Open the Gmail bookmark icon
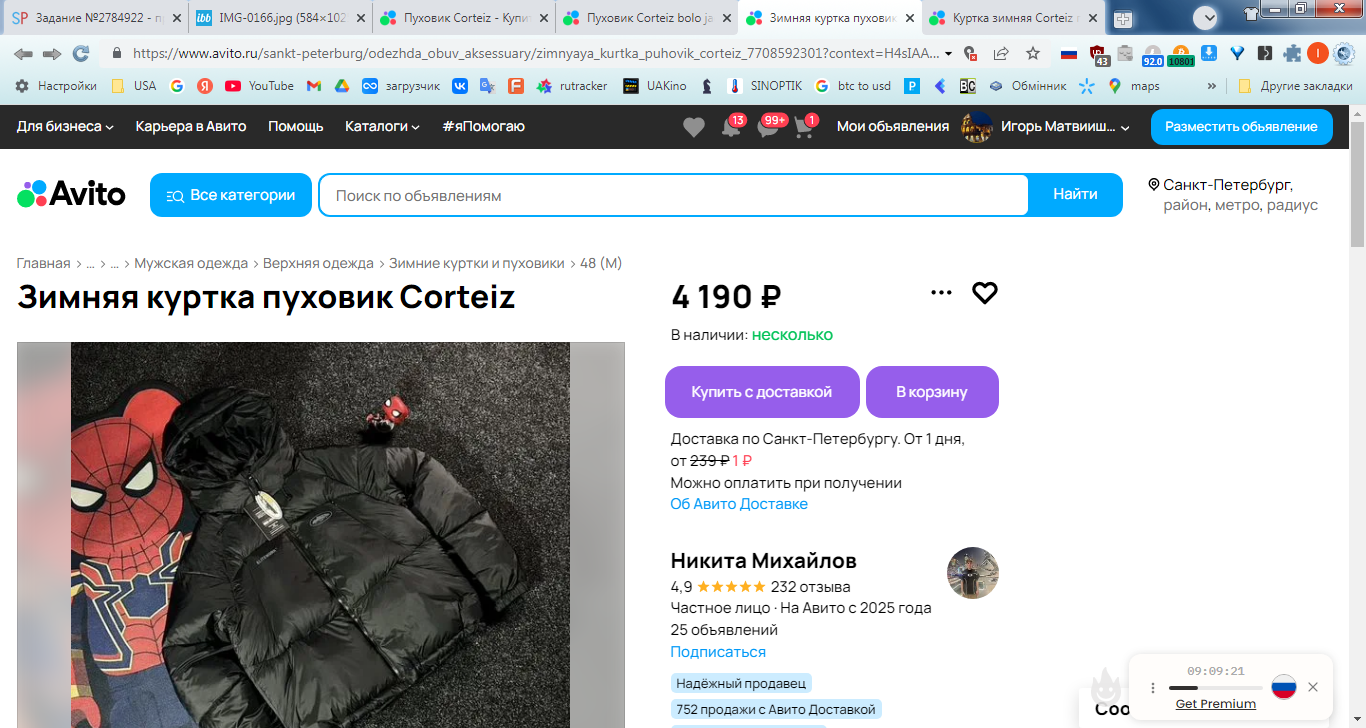Viewport: 1366px width, 728px height. (x=313, y=86)
